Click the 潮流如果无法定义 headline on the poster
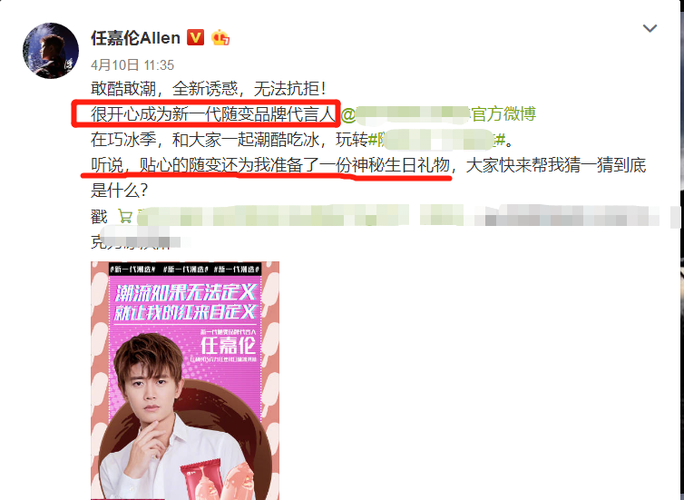Viewport: 684px width, 500px height. [185, 292]
